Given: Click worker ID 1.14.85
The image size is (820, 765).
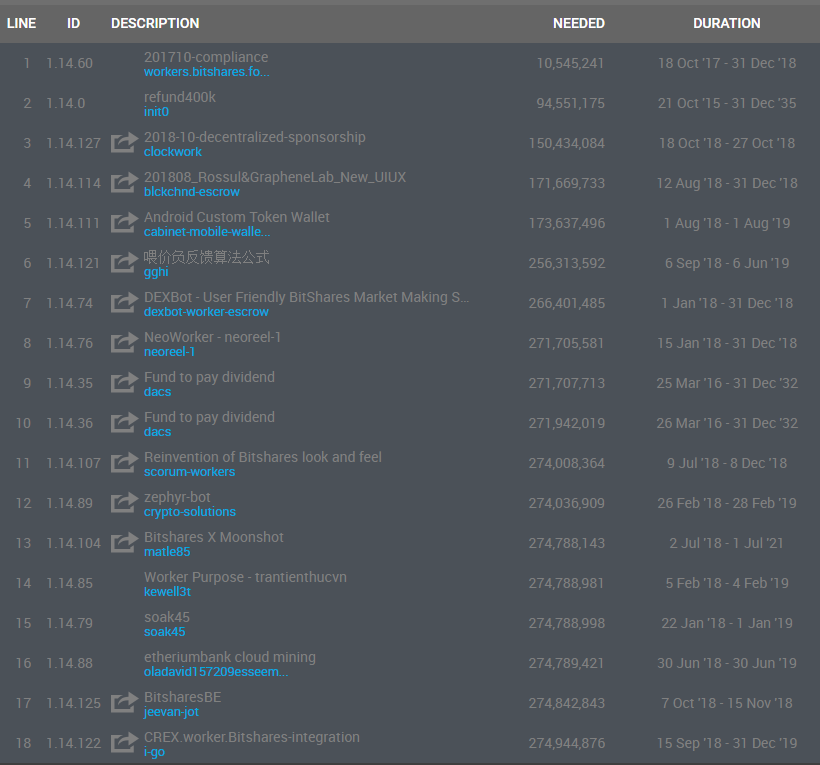Looking at the screenshot, I should (70, 583).
